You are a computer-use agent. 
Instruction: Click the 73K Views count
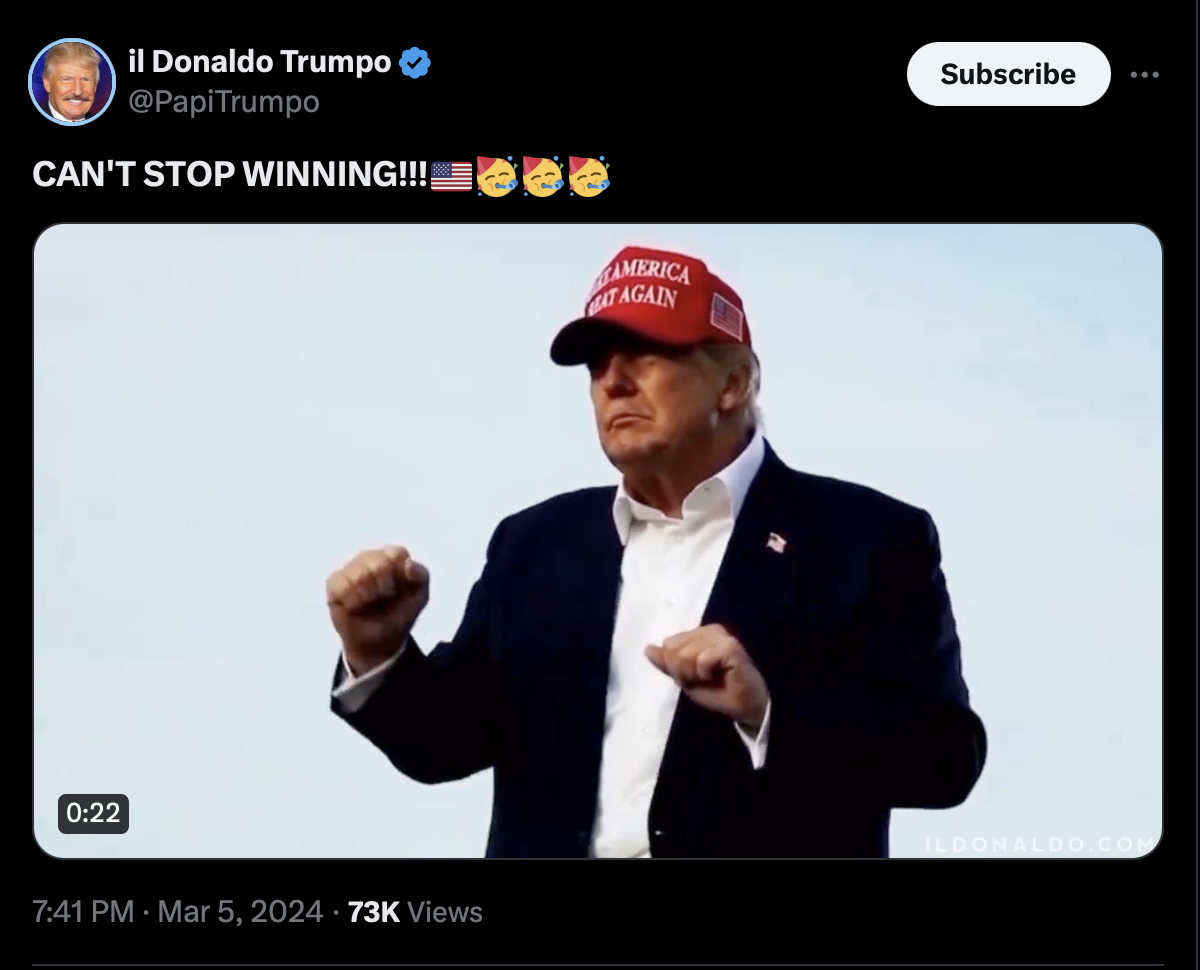415,912
